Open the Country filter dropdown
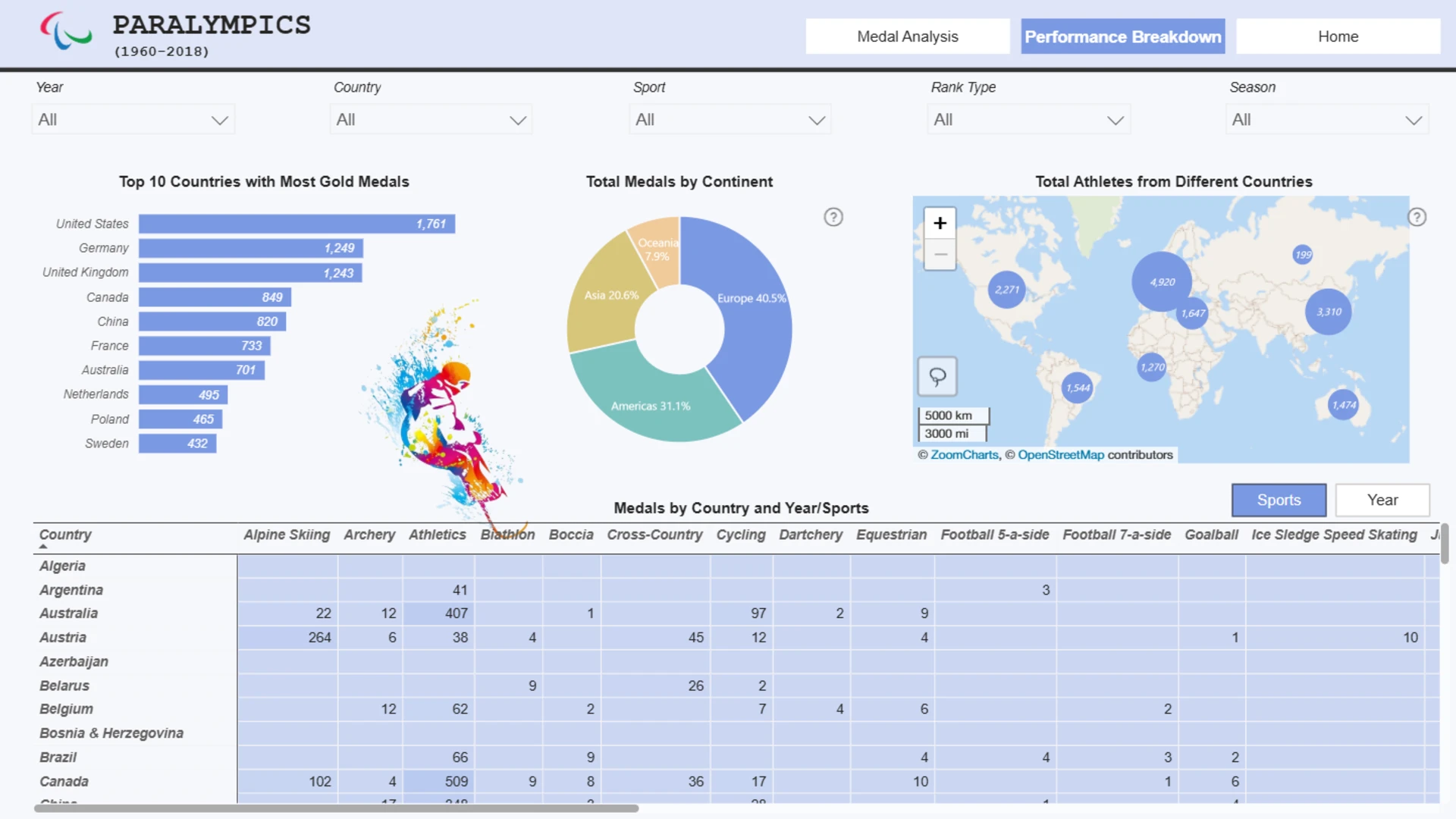This screenshot has height=819, width=1456. pyautogui.click(x=431, y=120)
